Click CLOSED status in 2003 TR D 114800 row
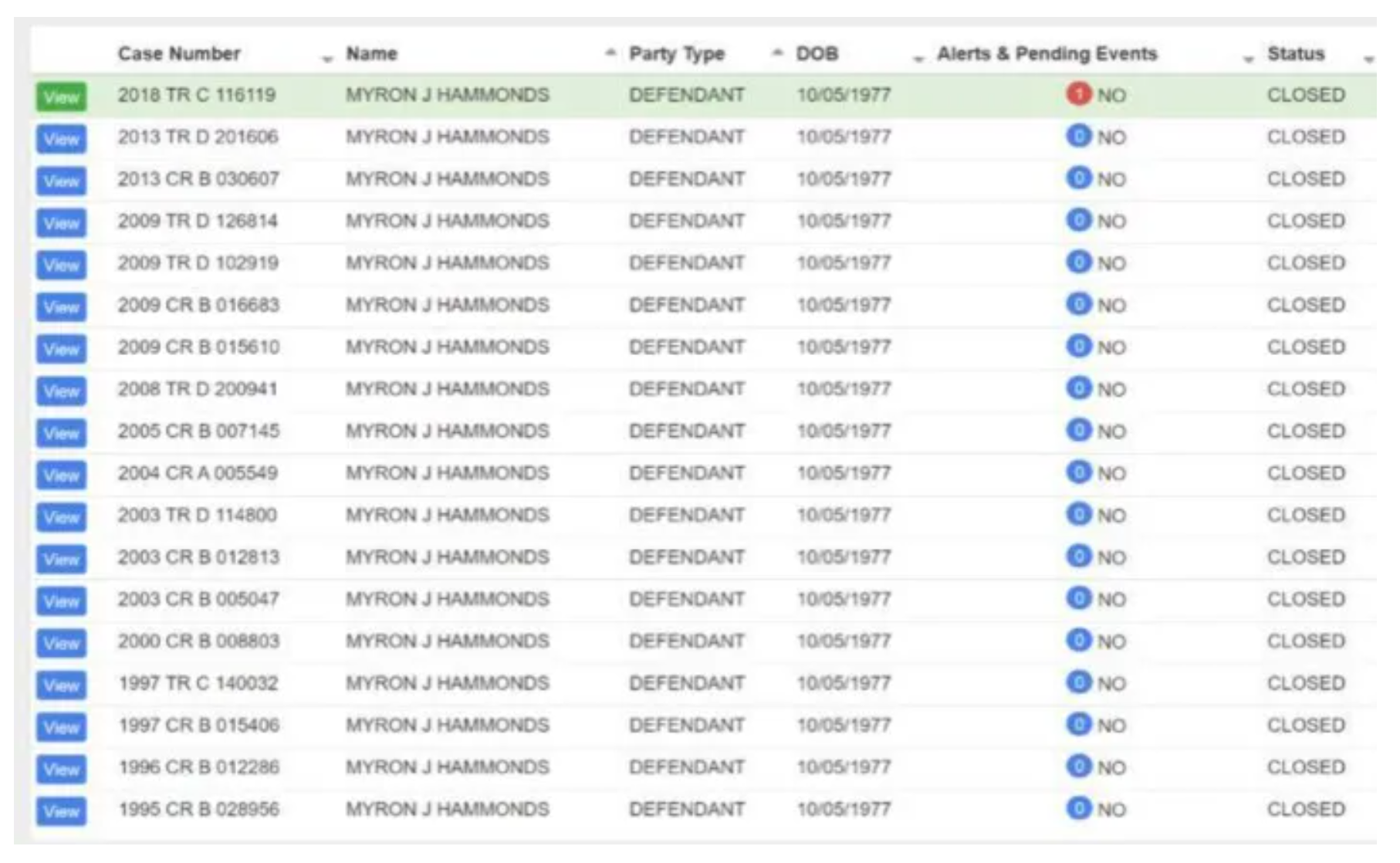 point(1306,515)
